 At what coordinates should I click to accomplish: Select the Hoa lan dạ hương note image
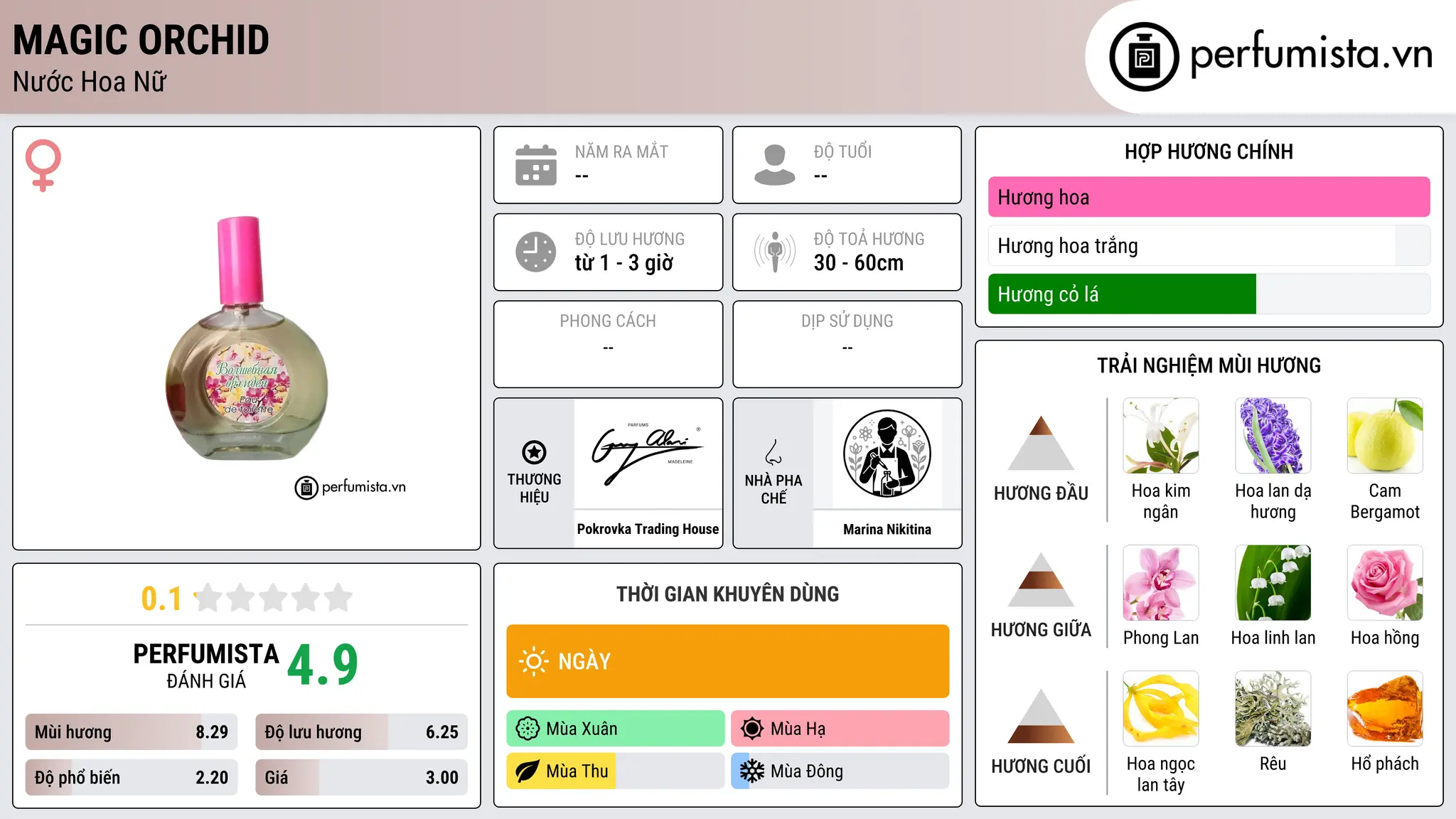pyautogui.click(x=1273, y=436)
